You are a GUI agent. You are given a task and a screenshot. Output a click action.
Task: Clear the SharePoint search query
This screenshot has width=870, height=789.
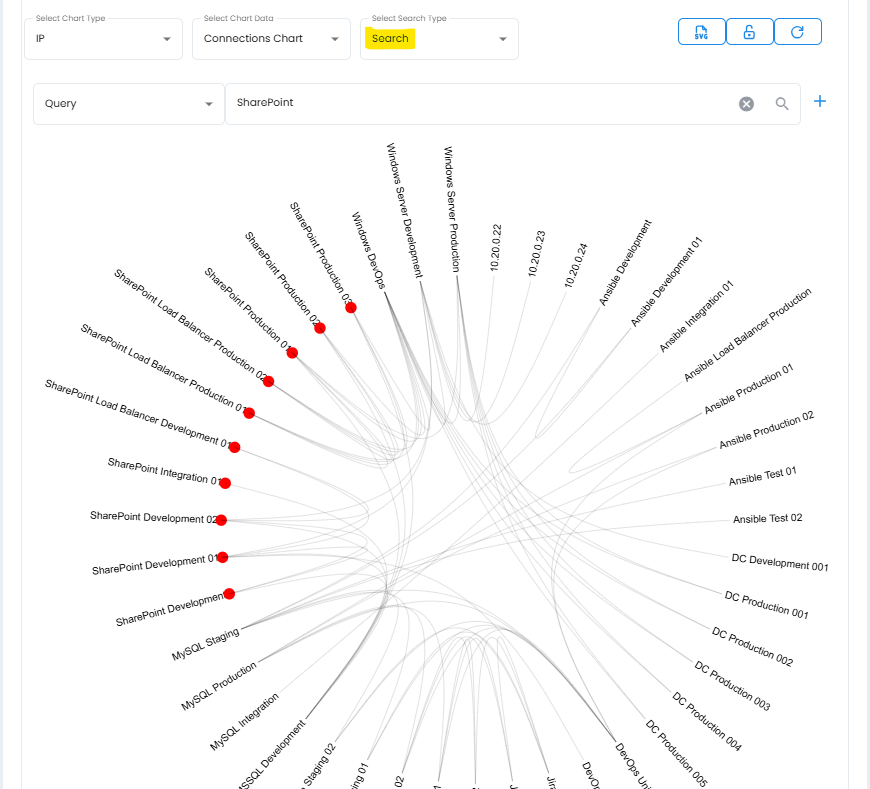click(x=746, y=103)
